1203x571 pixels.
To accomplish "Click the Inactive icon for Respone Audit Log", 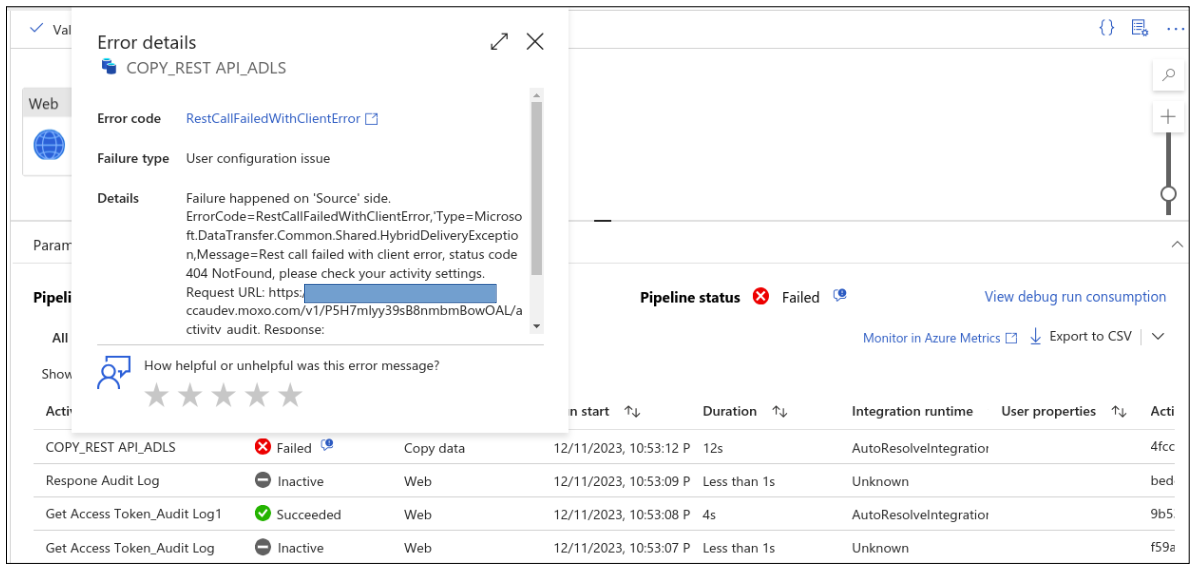I will click(263, 481).
